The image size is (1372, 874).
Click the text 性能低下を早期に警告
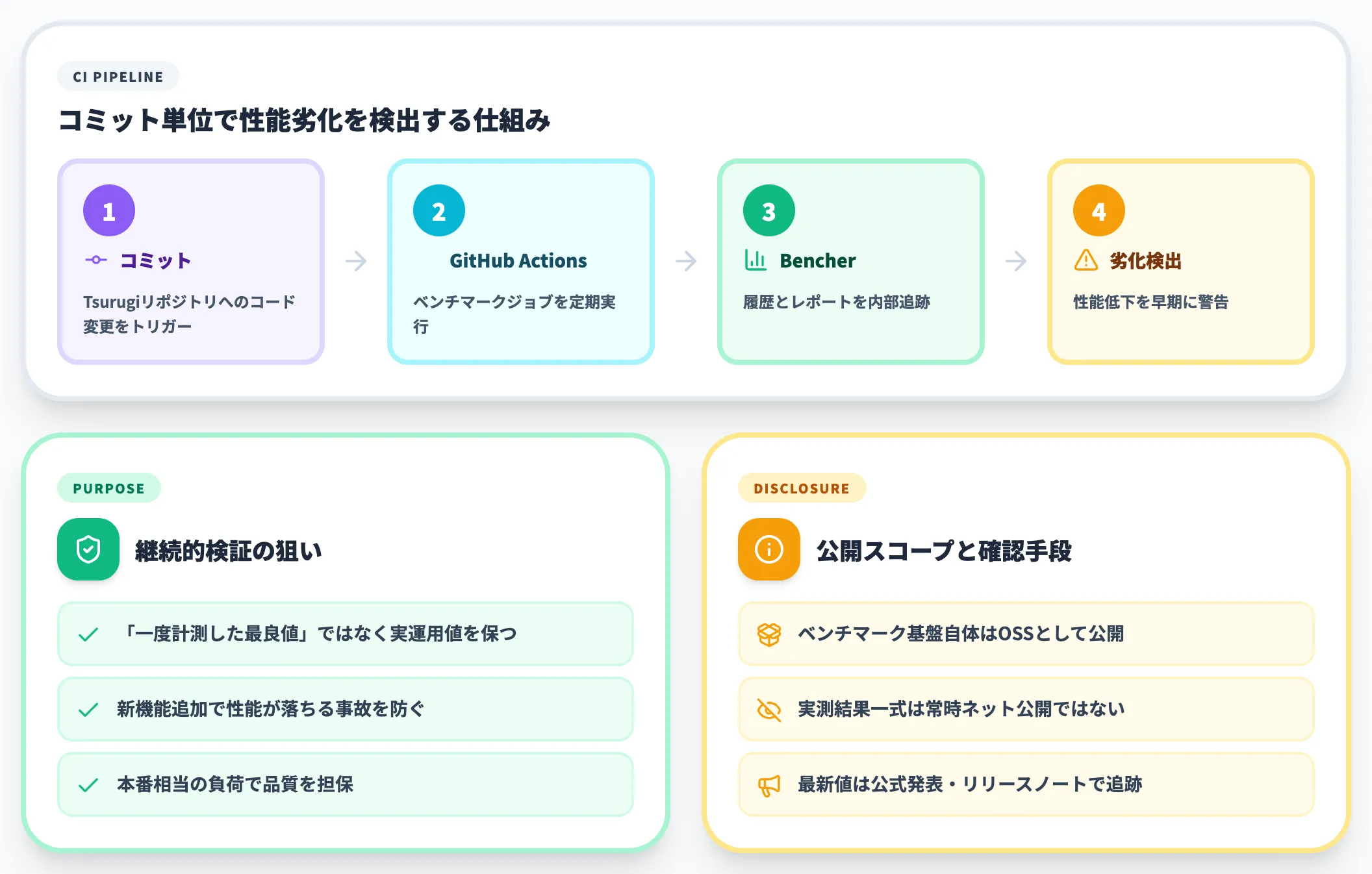(1151, 302)
